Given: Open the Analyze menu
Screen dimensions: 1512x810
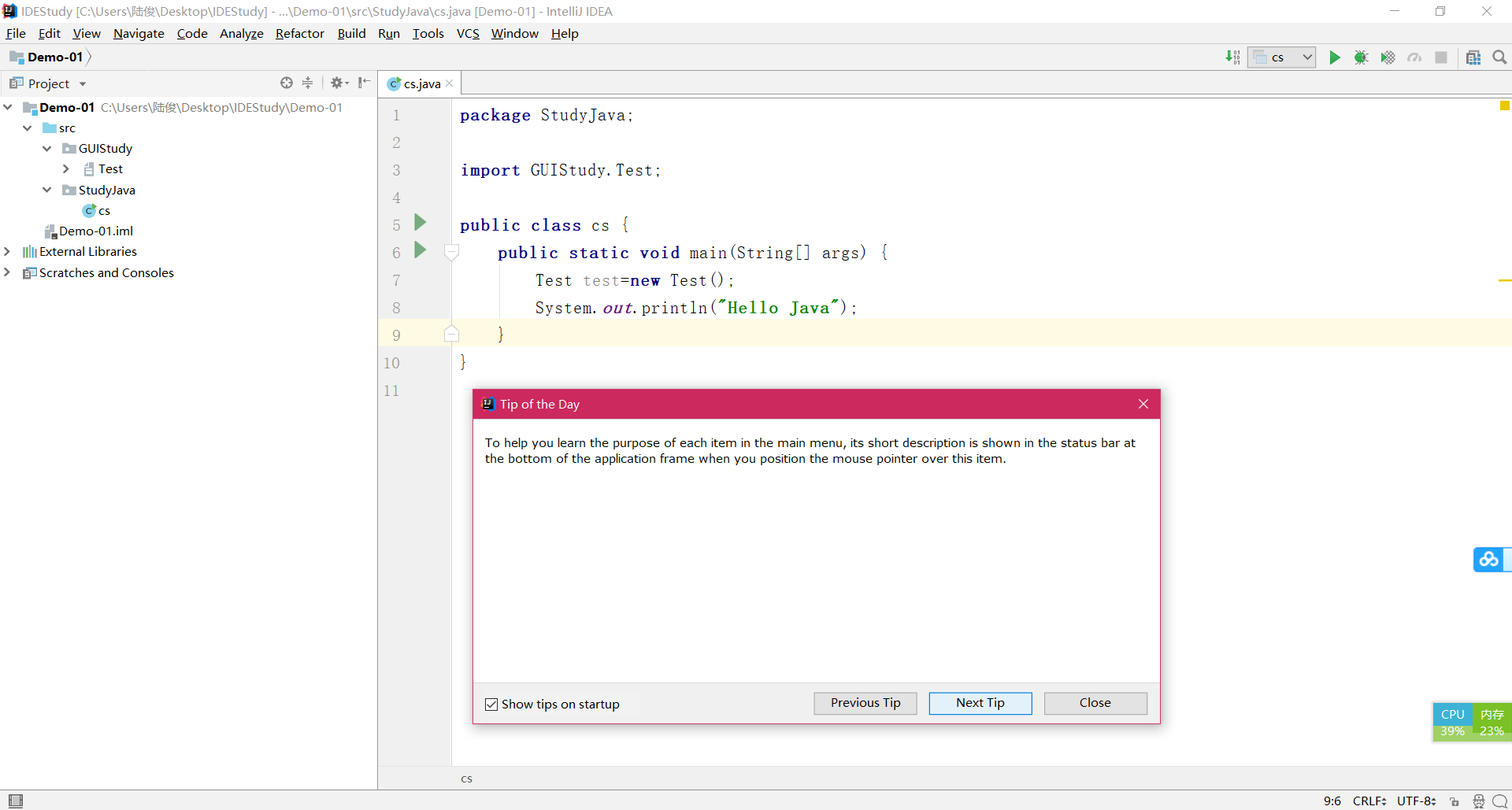Looking at the screenshot, I should [241, 33].
